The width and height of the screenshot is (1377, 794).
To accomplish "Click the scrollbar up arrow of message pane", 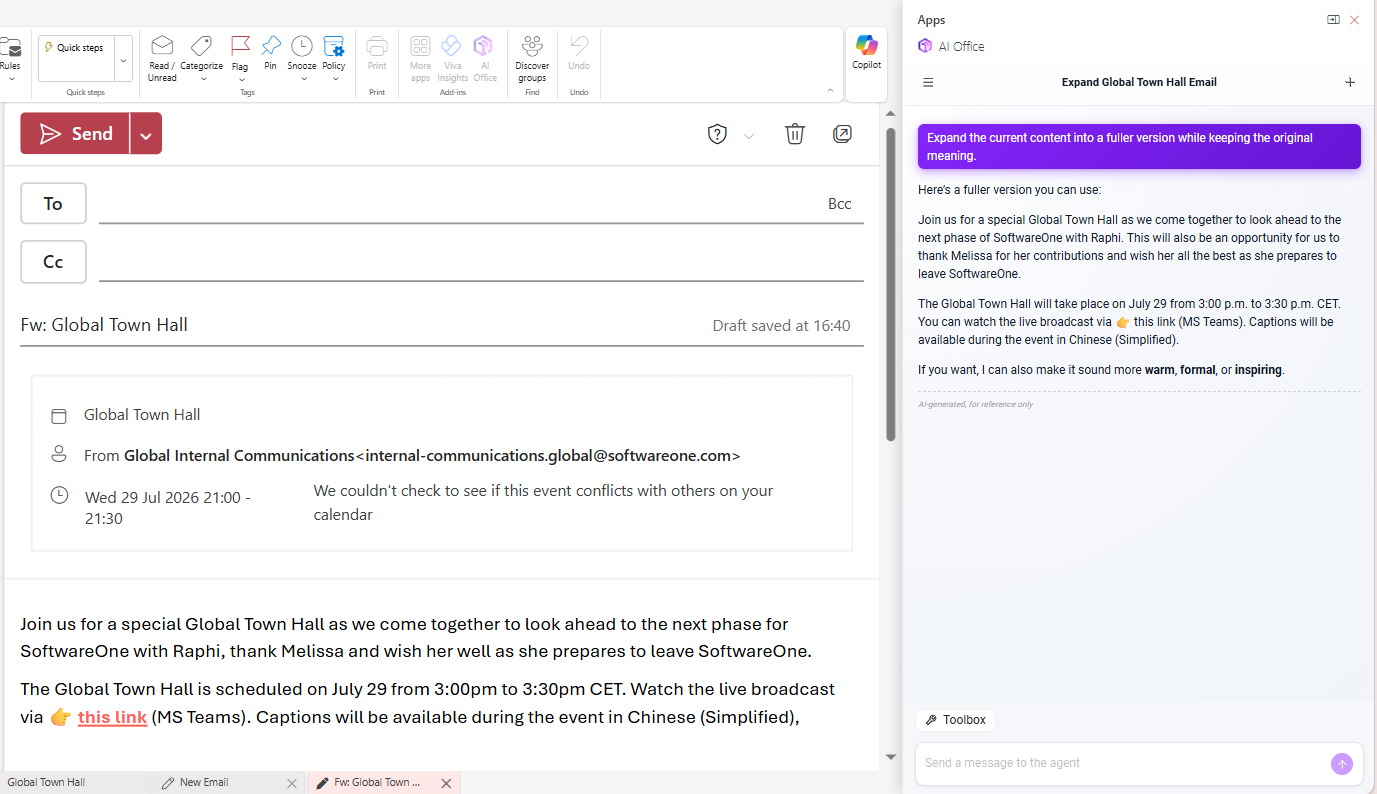I will pos(891,115).
